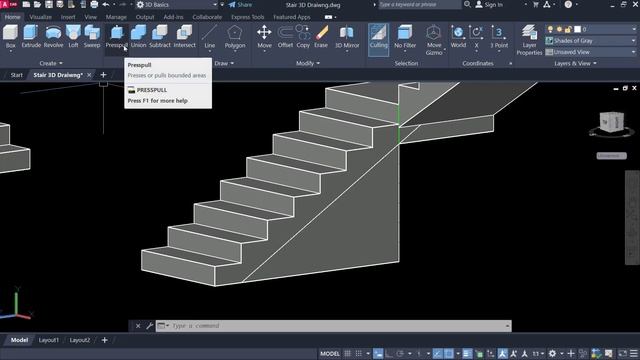The height and width of the screenshot is (360, 640).
Task: Open Layer Properties manager
Action: (529, 40)
